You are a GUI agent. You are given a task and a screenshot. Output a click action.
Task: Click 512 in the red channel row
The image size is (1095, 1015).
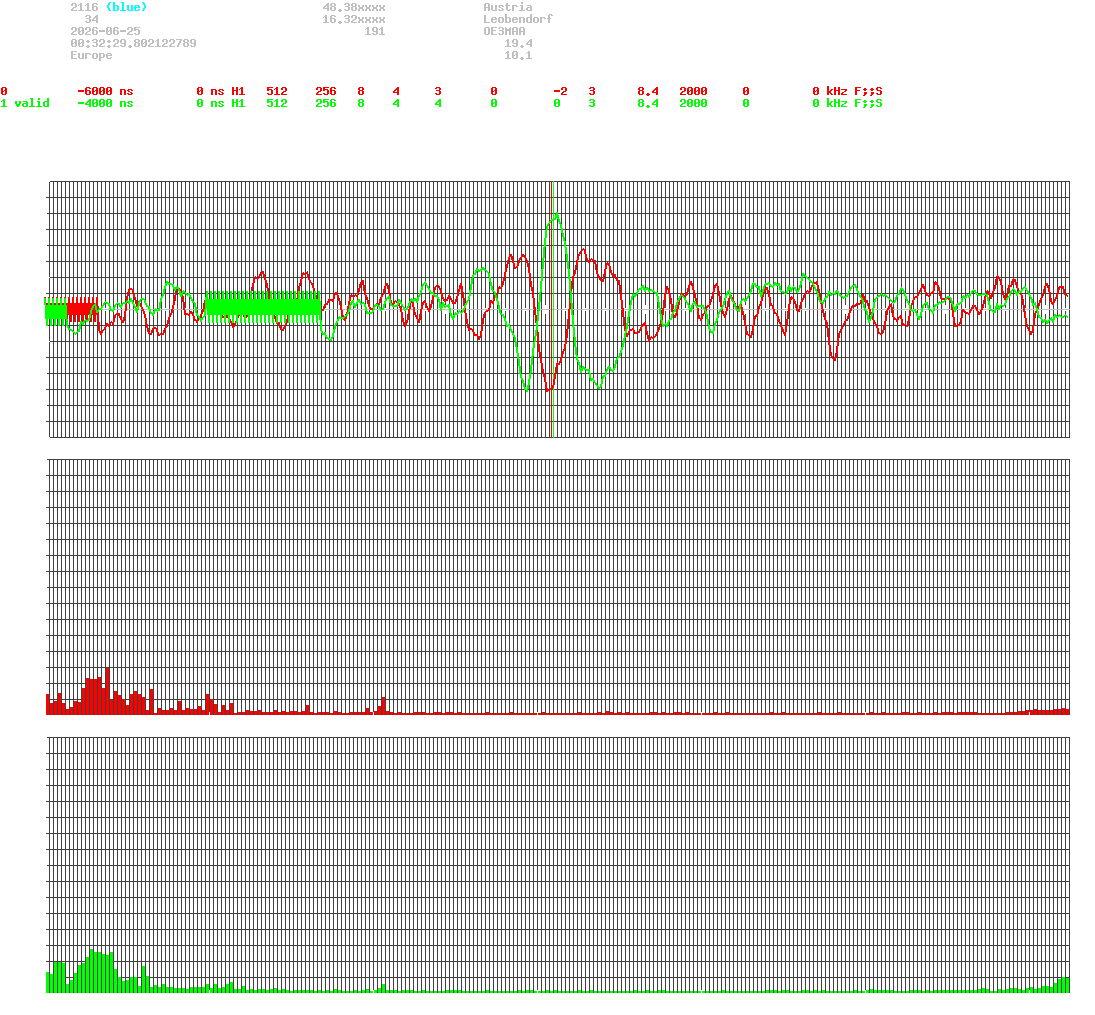coord(277,92)
